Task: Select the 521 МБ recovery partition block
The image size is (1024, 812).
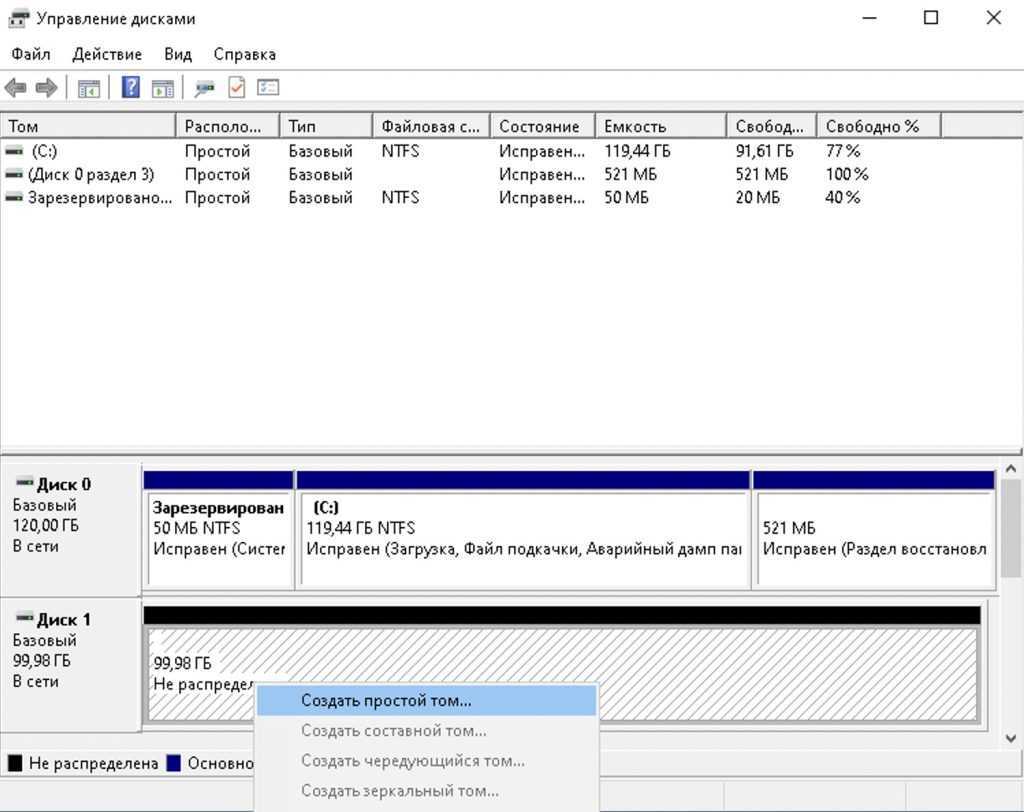Action: [873, 537]
